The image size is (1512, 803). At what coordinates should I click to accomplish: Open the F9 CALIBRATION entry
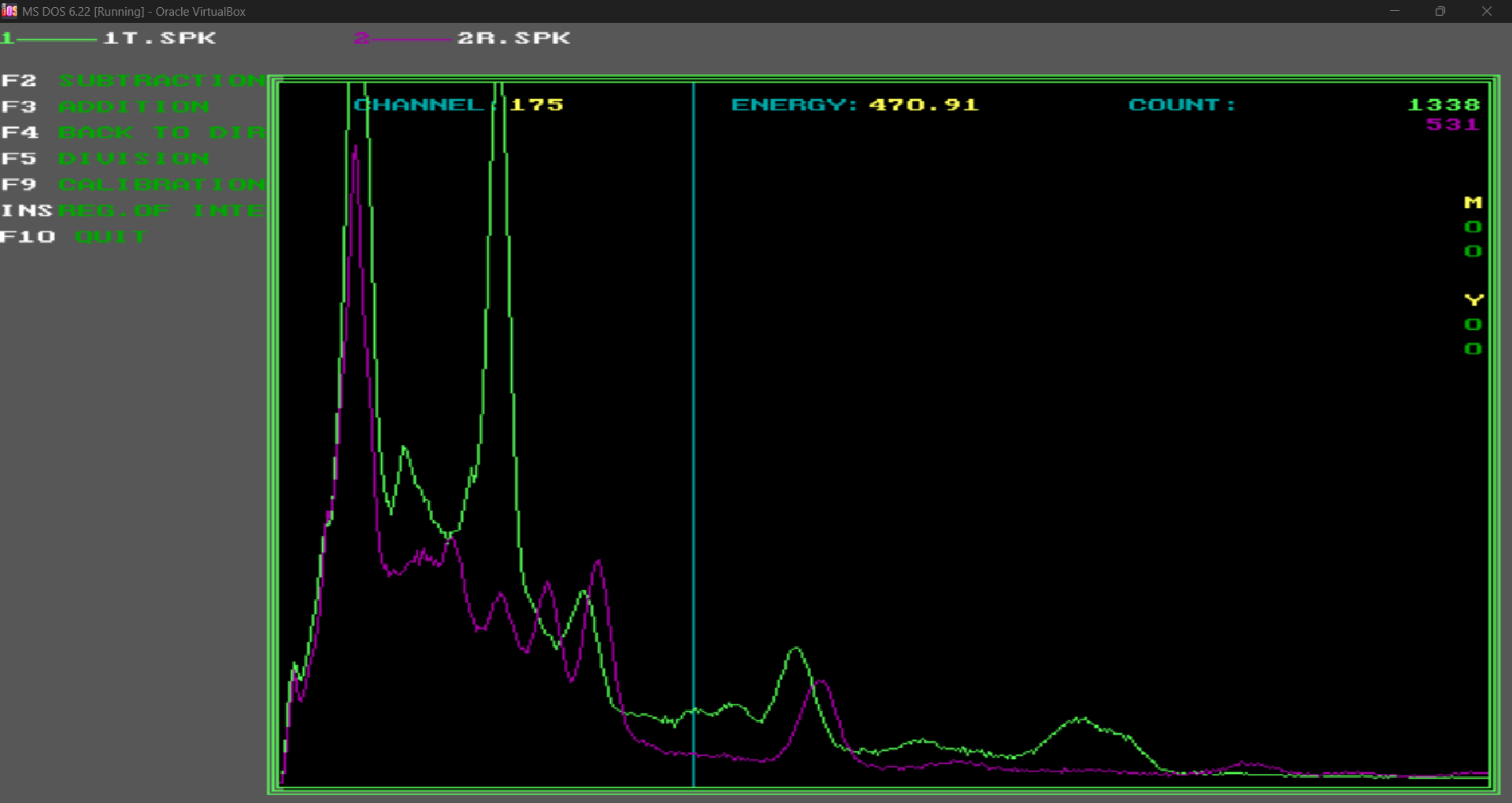[134, 184]
